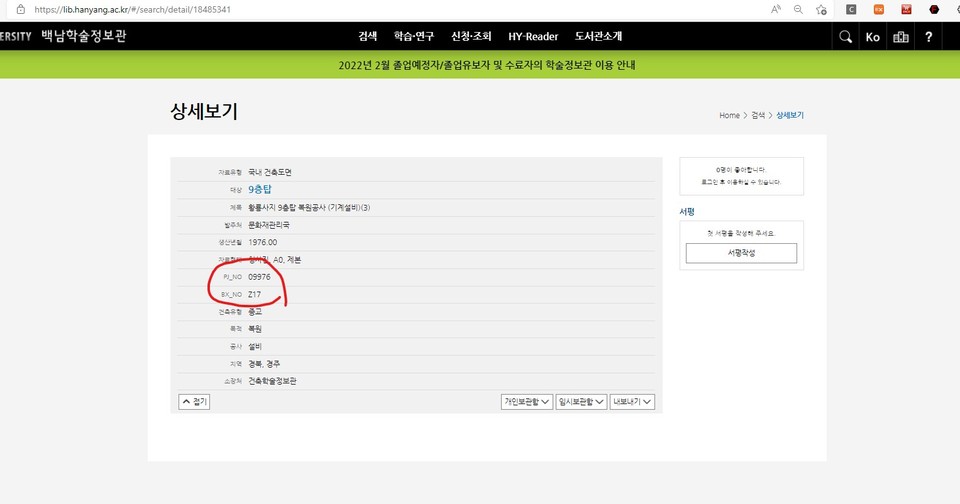Click the dark red hexagon extension icon

pyautogui.click(x=934, y=9)
